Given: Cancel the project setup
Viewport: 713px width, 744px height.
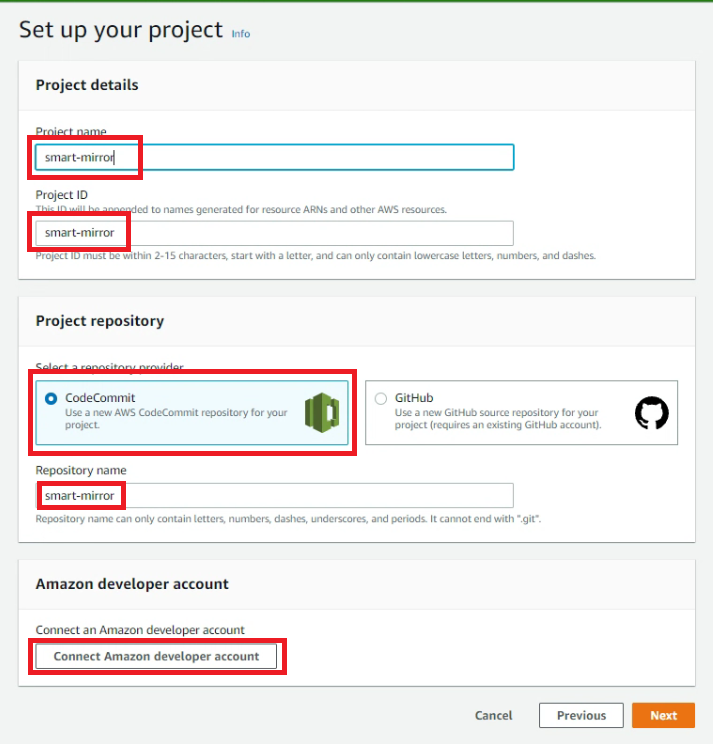Looking at the screenshot, I should [493, 716].
